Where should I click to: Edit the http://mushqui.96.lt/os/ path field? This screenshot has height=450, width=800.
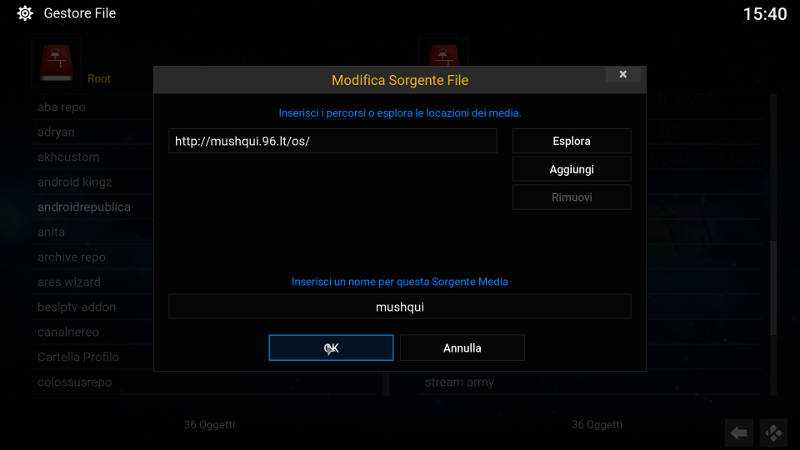(333, 141)
